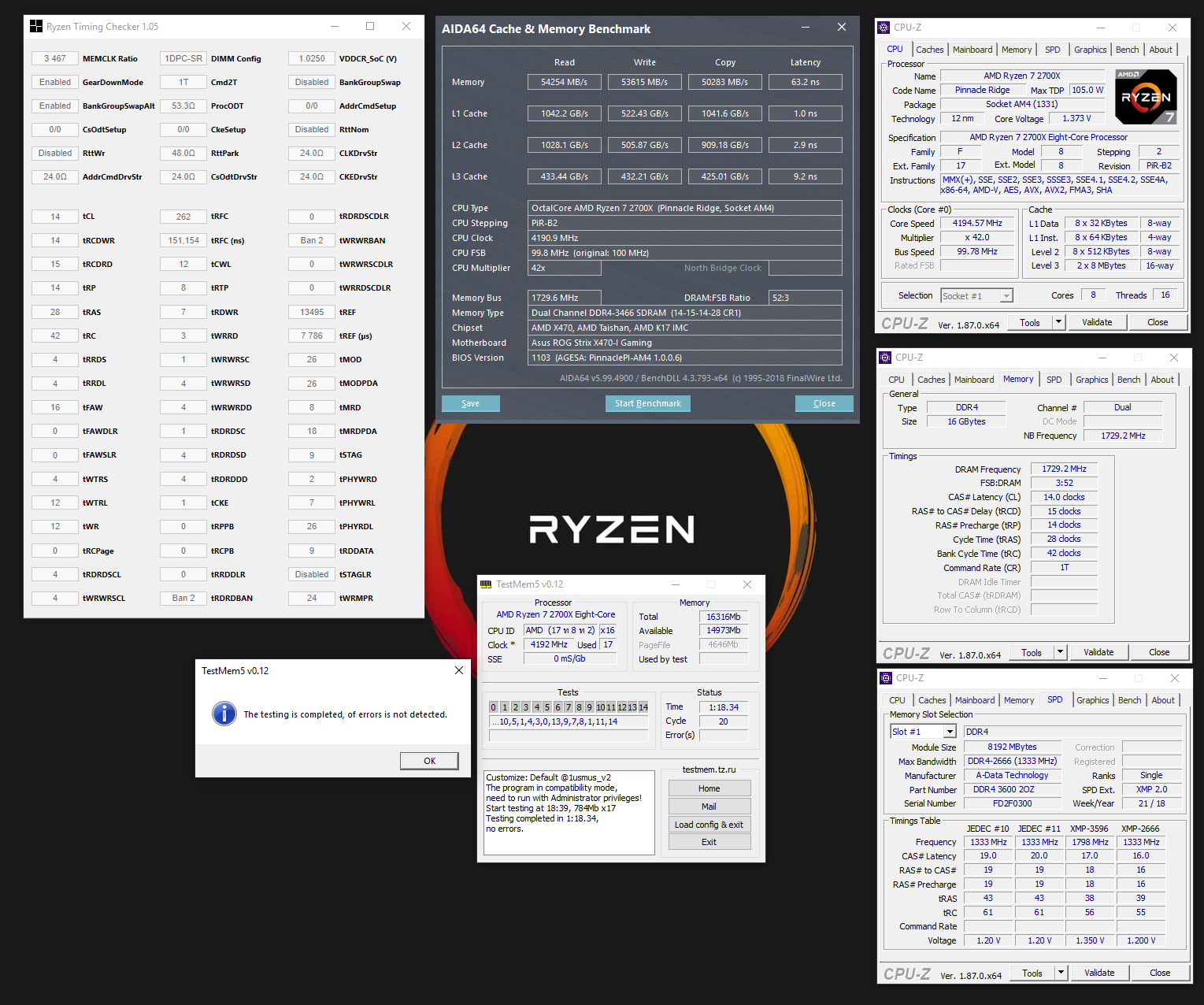The image size is (1204, 1005).
Task: Click Validate in the top CPU-Z window
Action: 1097,322
